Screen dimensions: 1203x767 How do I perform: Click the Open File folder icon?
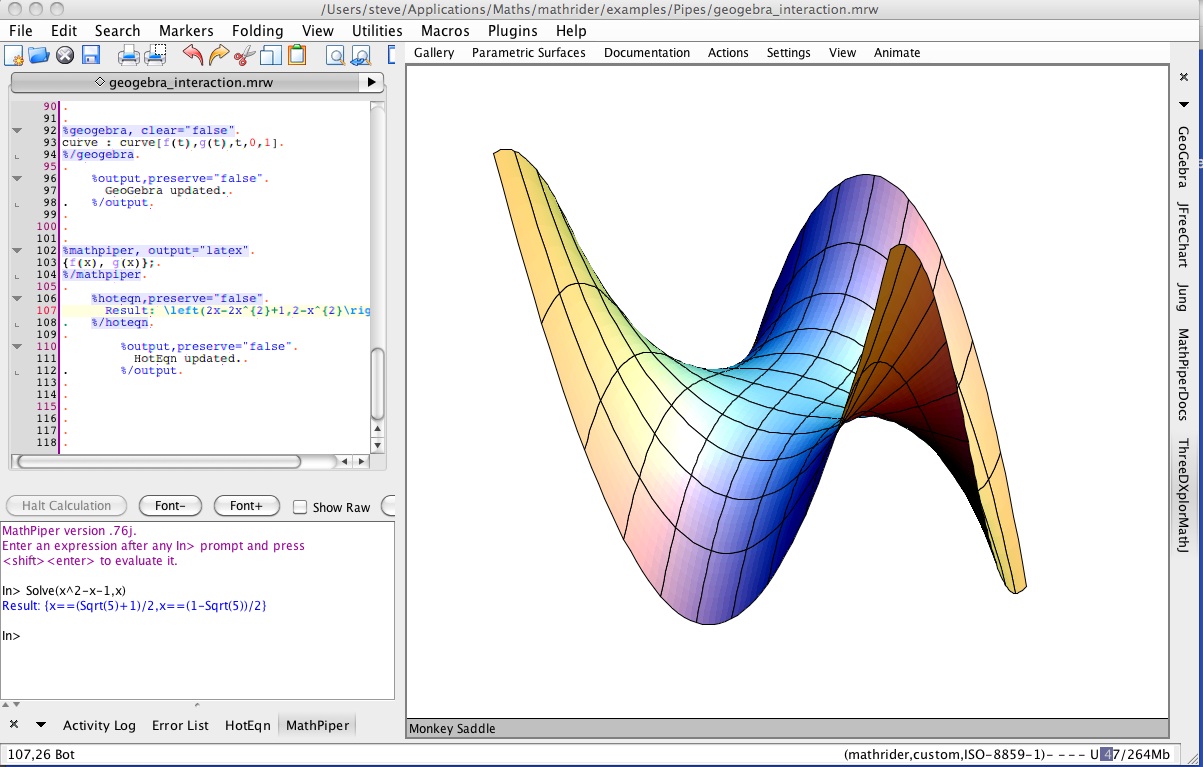pos(39,55)
